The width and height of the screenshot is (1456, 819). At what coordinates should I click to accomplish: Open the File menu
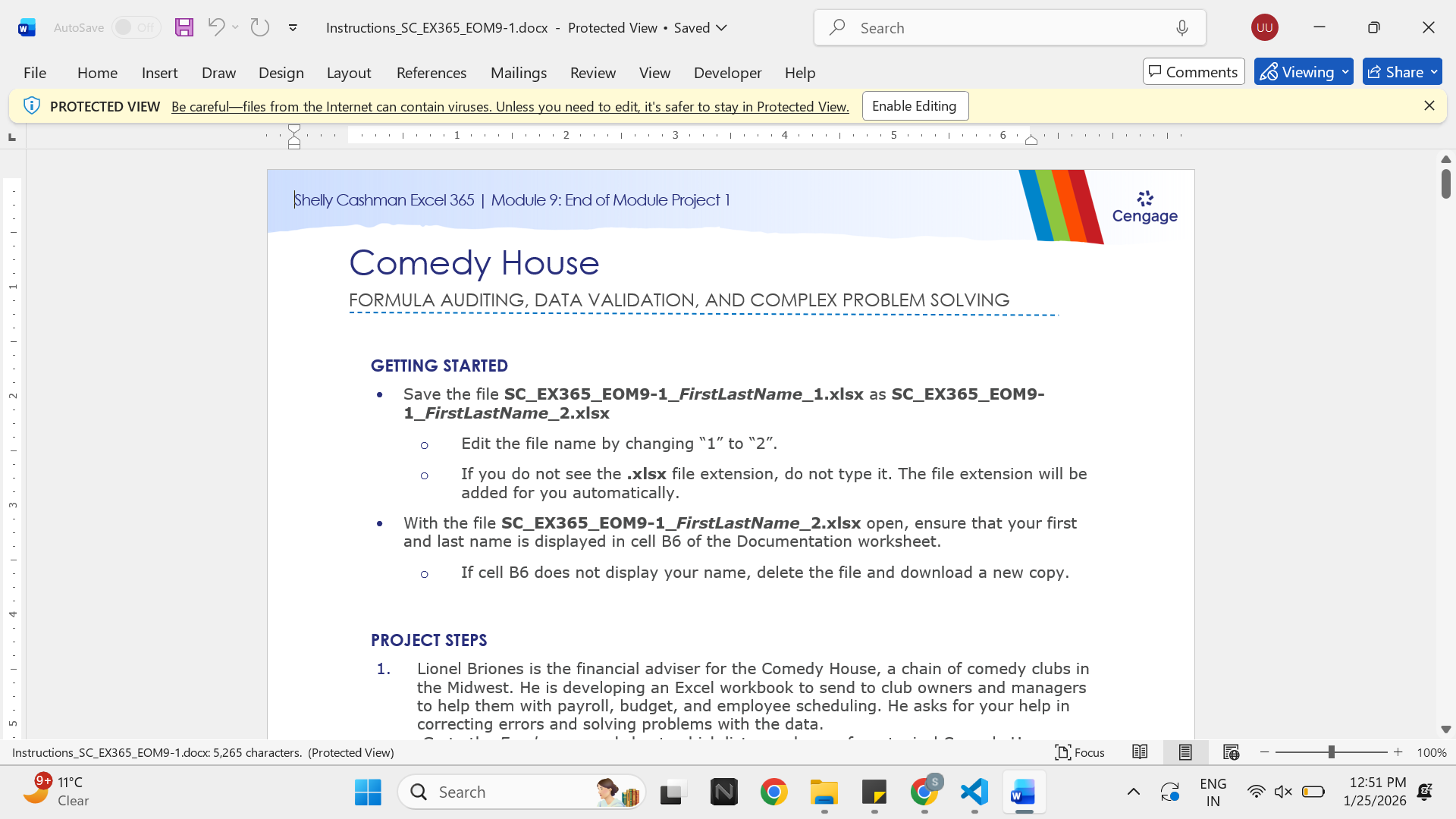tap(35, 73)
